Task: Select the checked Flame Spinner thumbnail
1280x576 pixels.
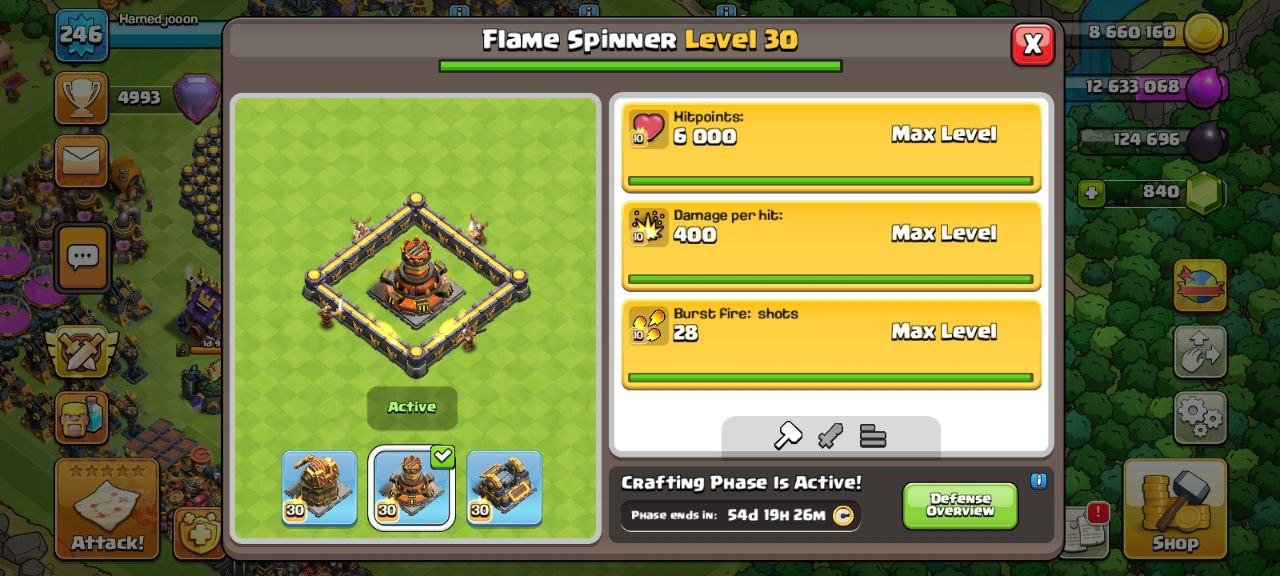Action: (412, 488)
